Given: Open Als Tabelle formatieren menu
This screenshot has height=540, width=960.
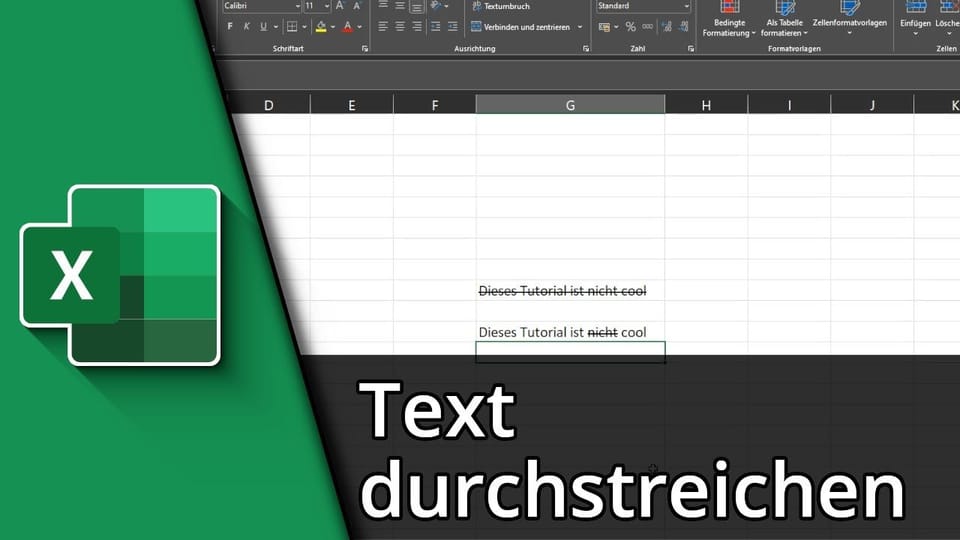Looking at the screenshot, I should click(784, 19).
